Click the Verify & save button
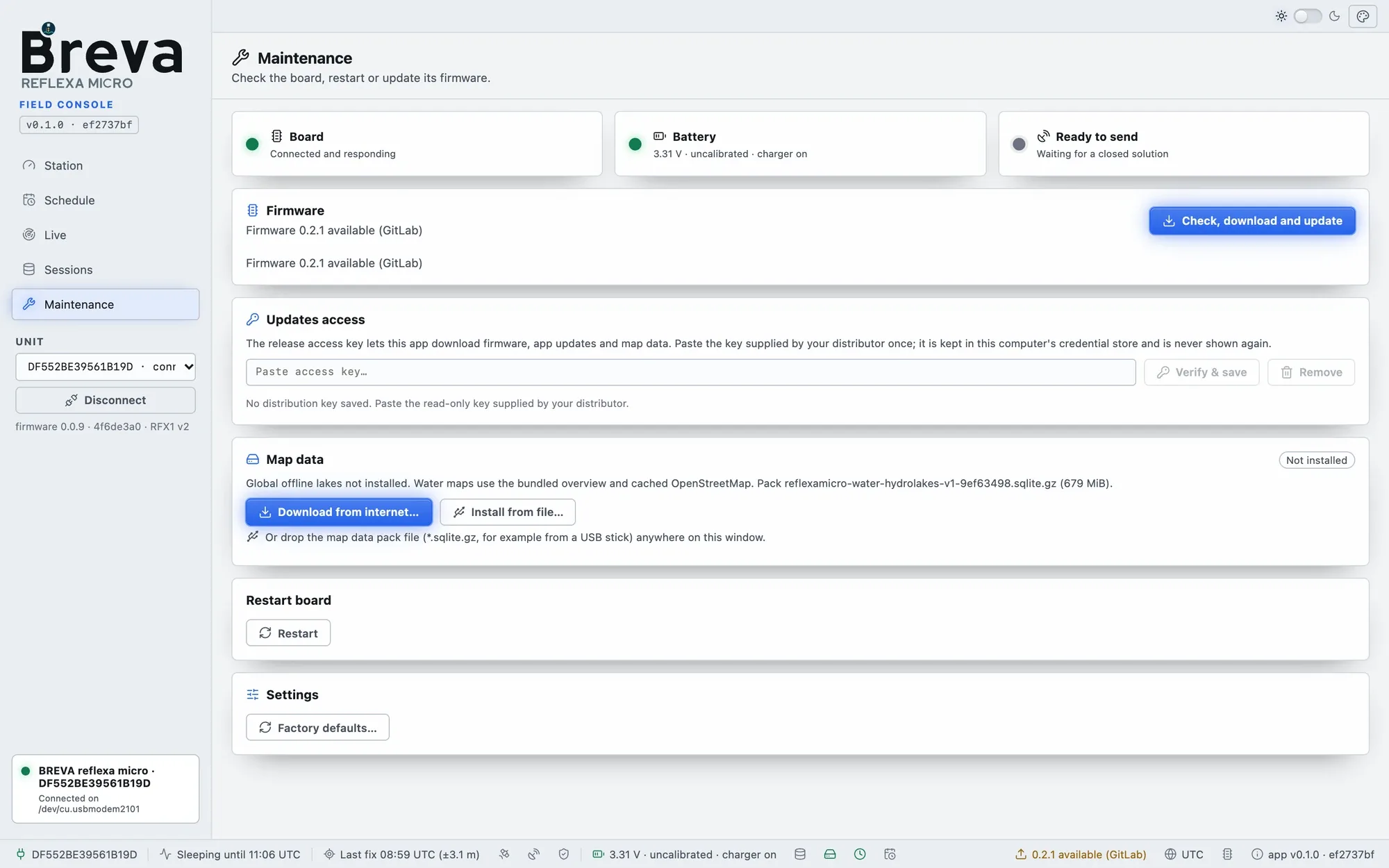This screenshot has height=868, width=1389. pyautogui.click(x=1201, y=372)
